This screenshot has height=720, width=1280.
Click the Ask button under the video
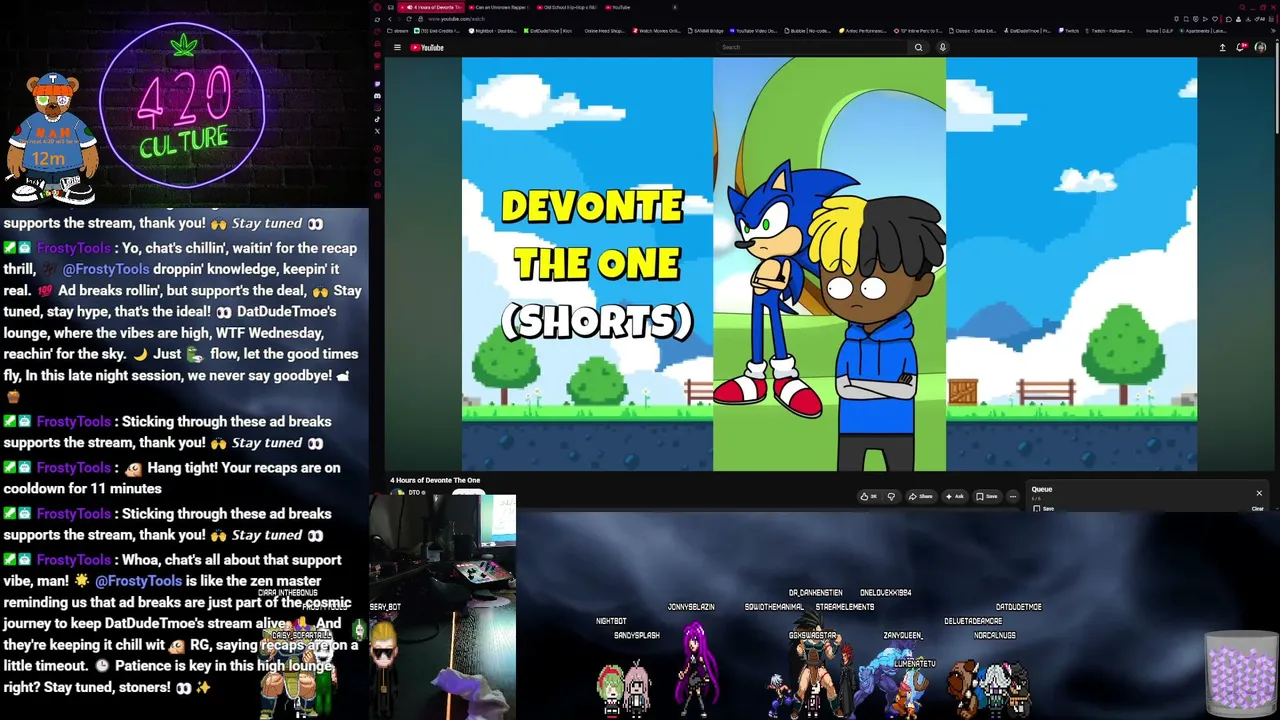pos(955,496)
